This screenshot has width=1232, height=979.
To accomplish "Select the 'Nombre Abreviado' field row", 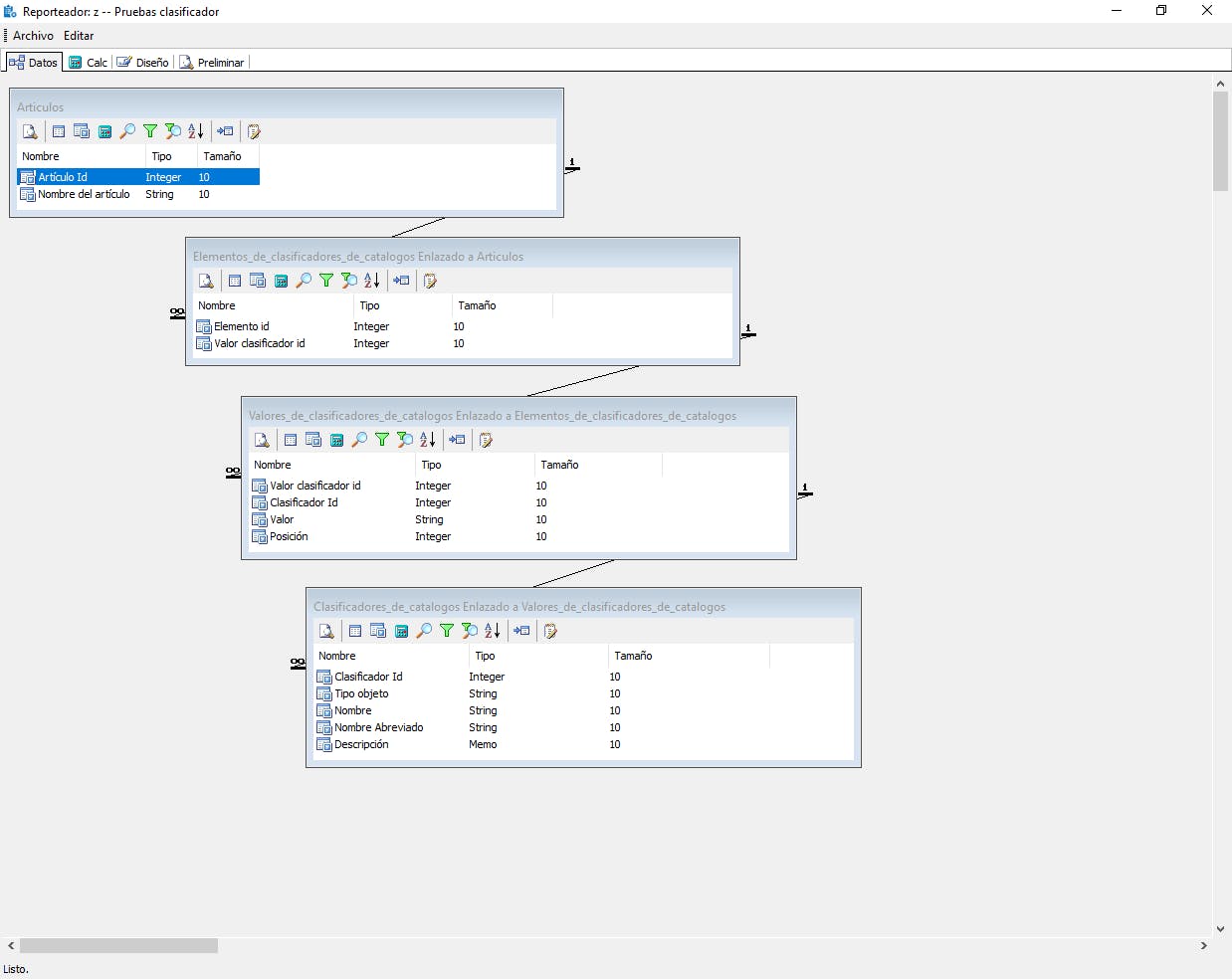I will (541, 727).
